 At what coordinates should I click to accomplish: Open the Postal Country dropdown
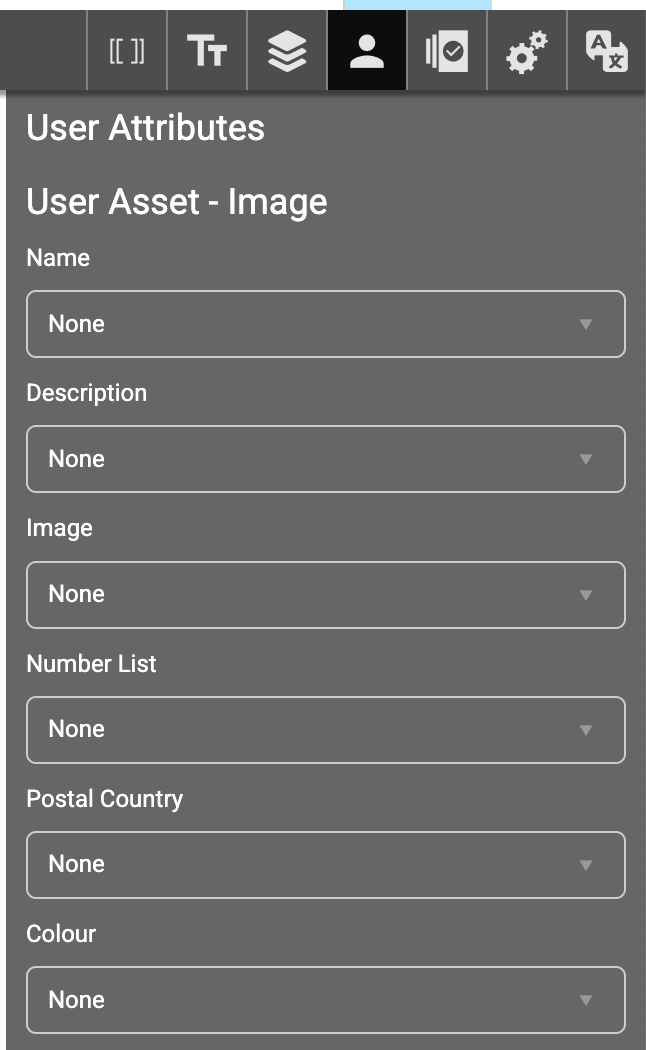pyautogui.click(x=325, y=864)
